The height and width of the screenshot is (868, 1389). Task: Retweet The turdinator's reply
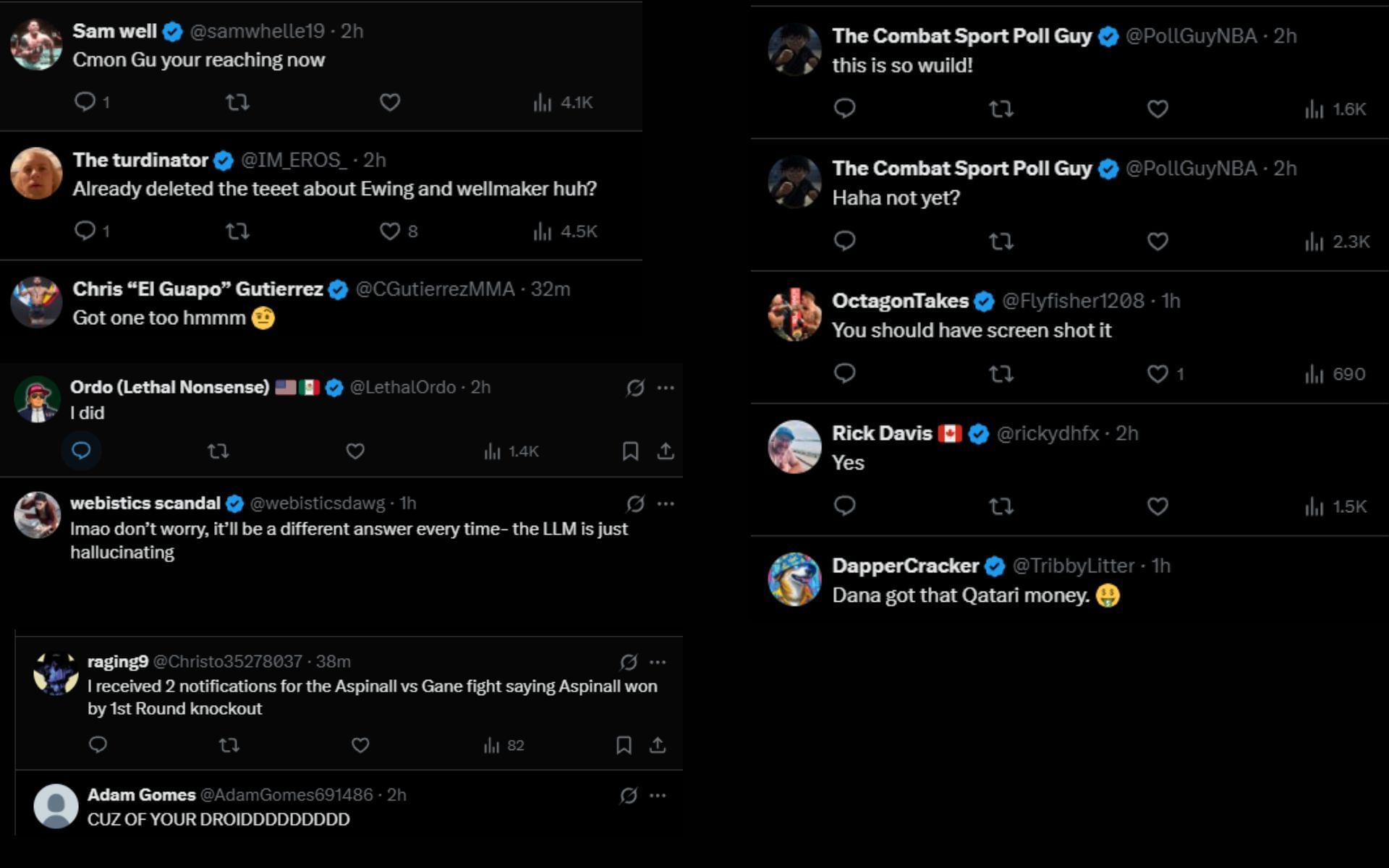pyautogui.click(x=237, y=231)
